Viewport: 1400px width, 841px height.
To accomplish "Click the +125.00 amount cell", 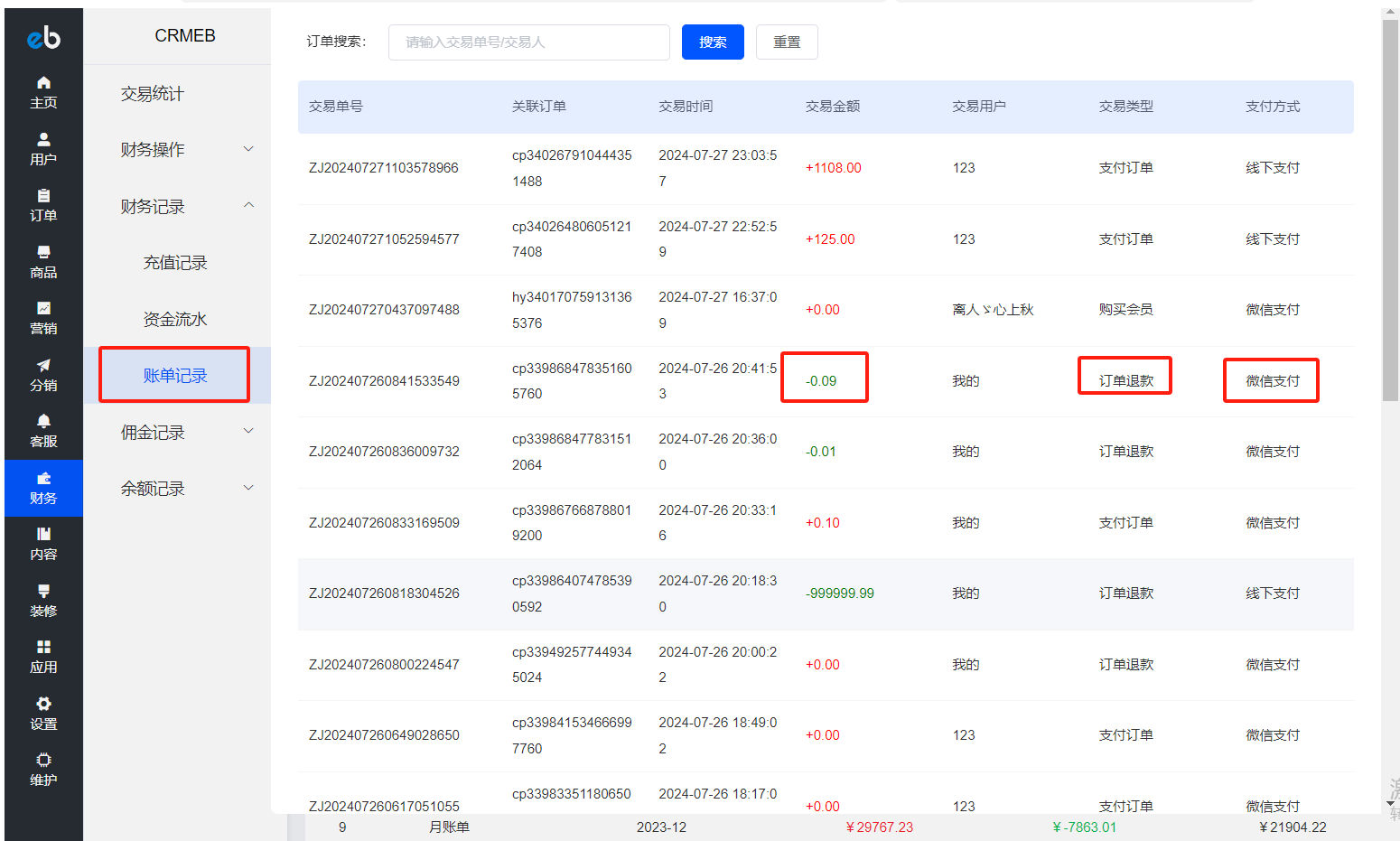I will click(830, 239).
